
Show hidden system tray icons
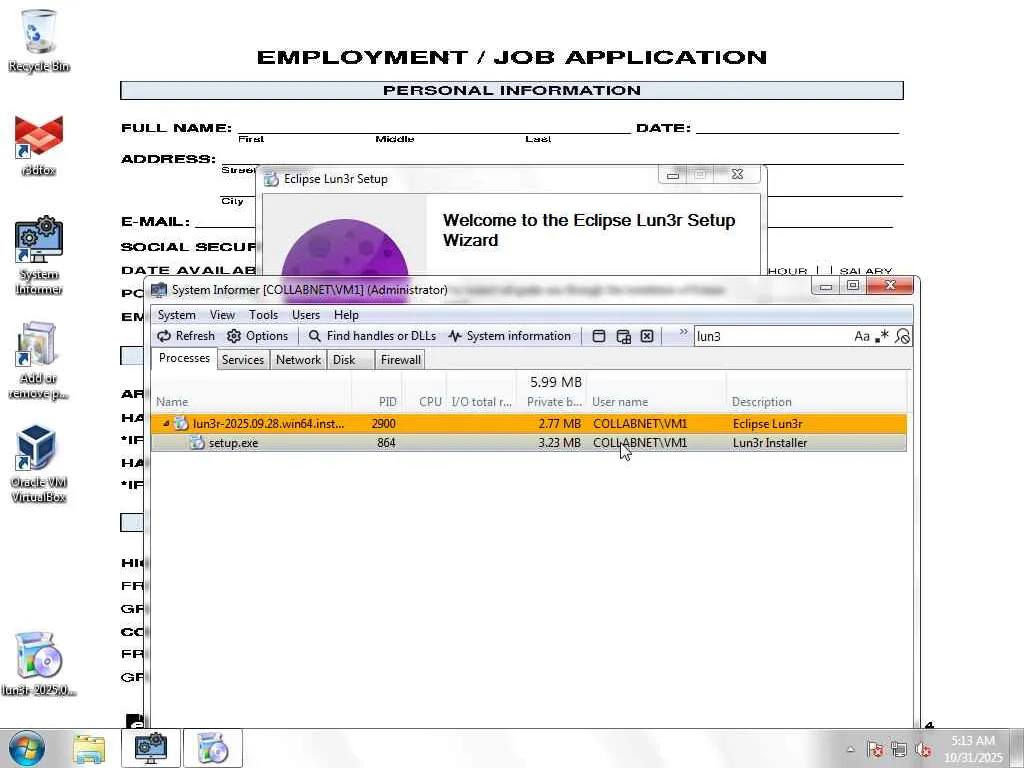850,750
